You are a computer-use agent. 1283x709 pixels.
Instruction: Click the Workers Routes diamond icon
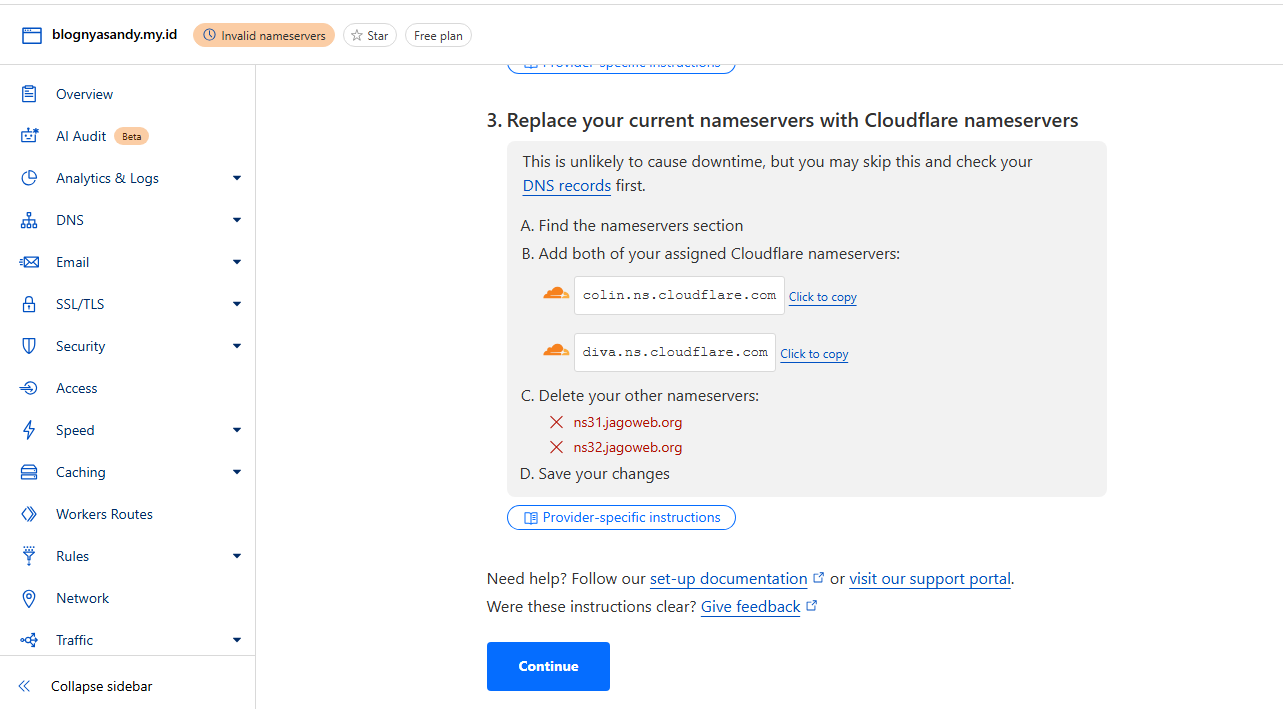[x=29, y=514]
